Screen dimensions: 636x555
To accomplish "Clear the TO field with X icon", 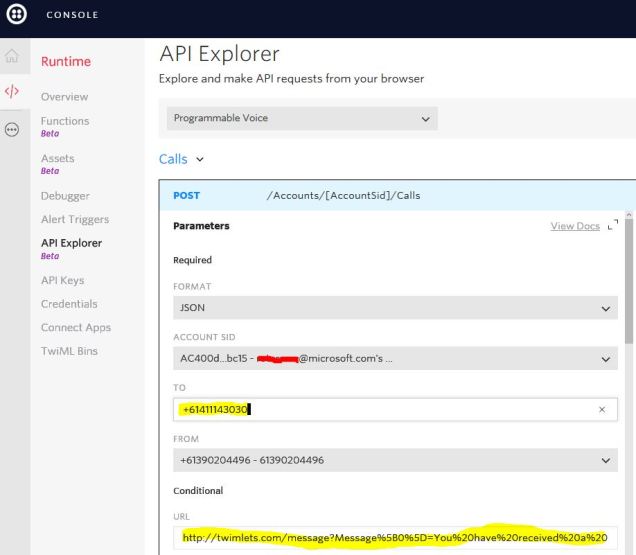I will (602, 409).
